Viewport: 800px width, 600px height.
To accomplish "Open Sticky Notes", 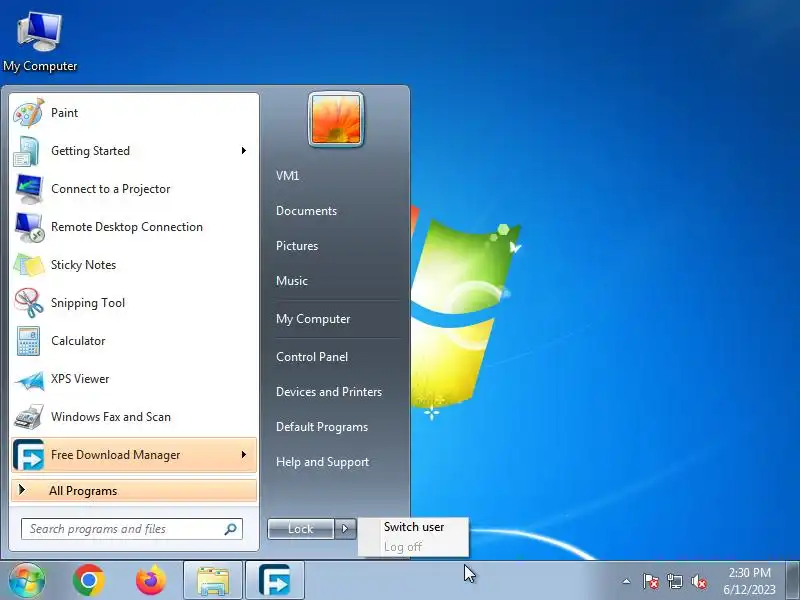I will pyautogui.click(x=133, y=265).
